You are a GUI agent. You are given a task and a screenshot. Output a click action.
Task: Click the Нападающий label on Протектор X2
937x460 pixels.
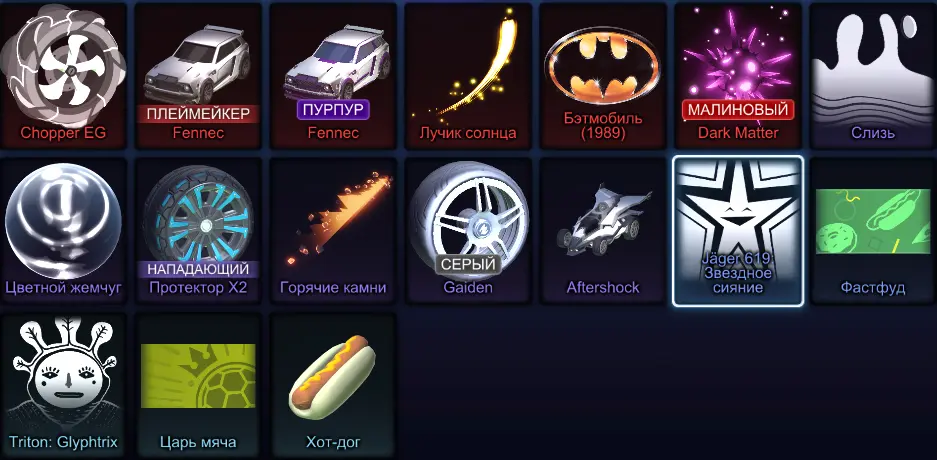(198, 269)
